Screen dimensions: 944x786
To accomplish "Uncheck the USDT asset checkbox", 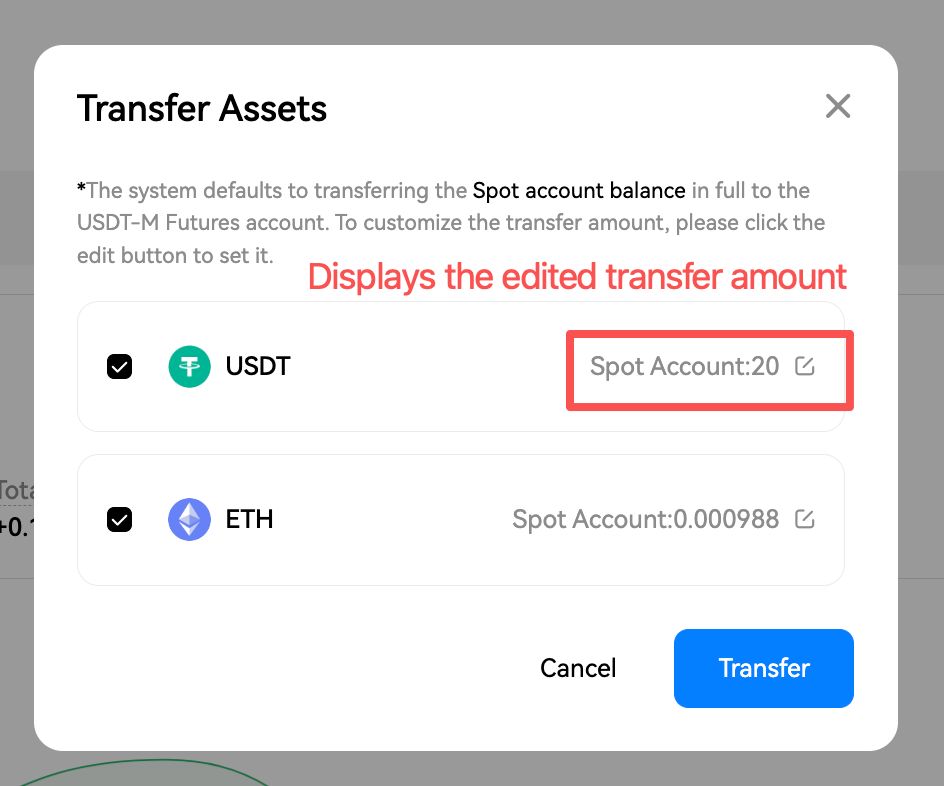I will point(119,367).
